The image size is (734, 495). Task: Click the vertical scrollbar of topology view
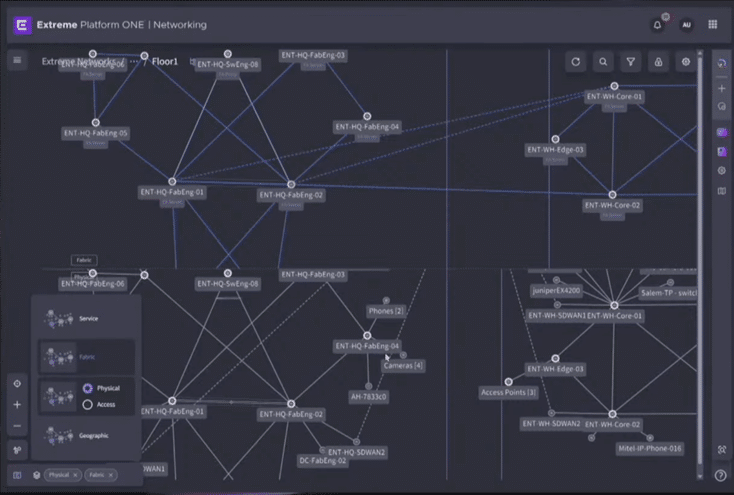[x=700, y=265]
